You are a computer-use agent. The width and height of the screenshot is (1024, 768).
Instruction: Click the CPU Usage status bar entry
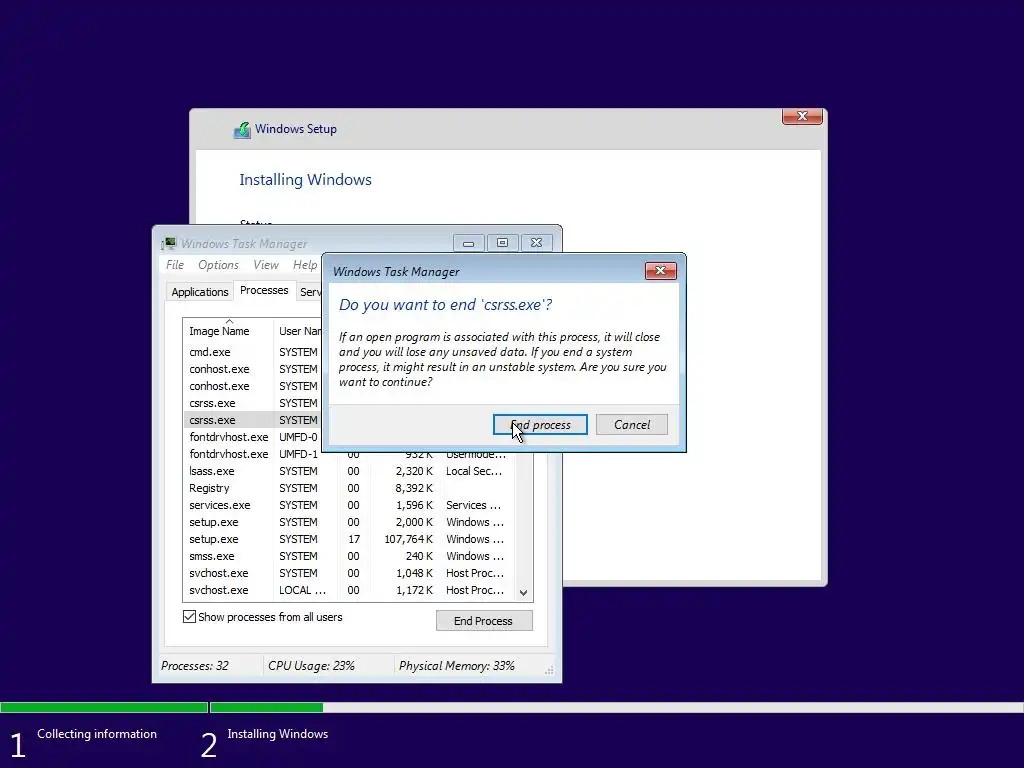[x=311, y=665]
